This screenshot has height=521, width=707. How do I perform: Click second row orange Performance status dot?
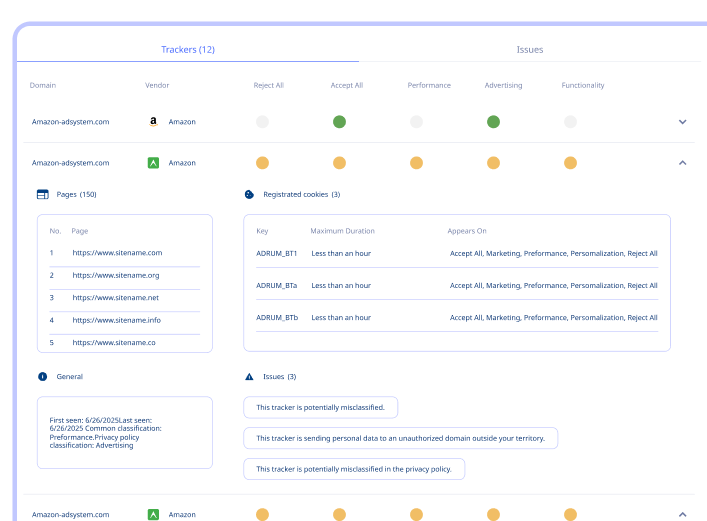(416, 162)
